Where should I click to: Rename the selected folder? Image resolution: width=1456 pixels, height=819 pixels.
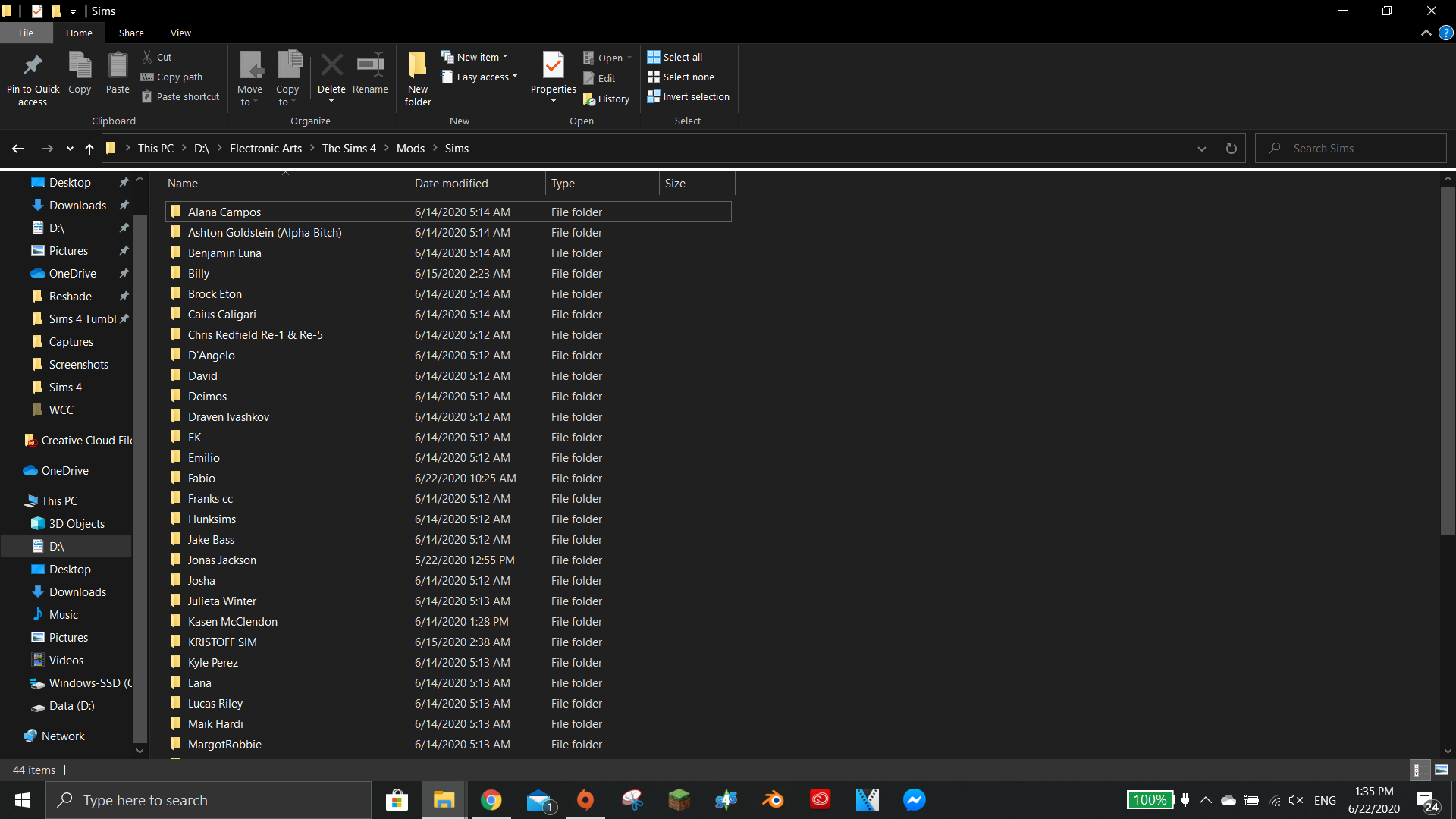point(370,73)
